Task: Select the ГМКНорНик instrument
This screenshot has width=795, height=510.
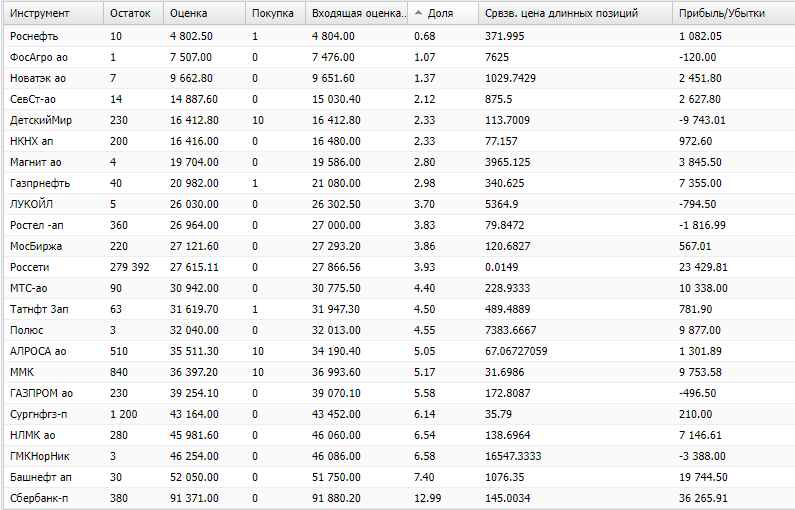Action: coord(40,456)
